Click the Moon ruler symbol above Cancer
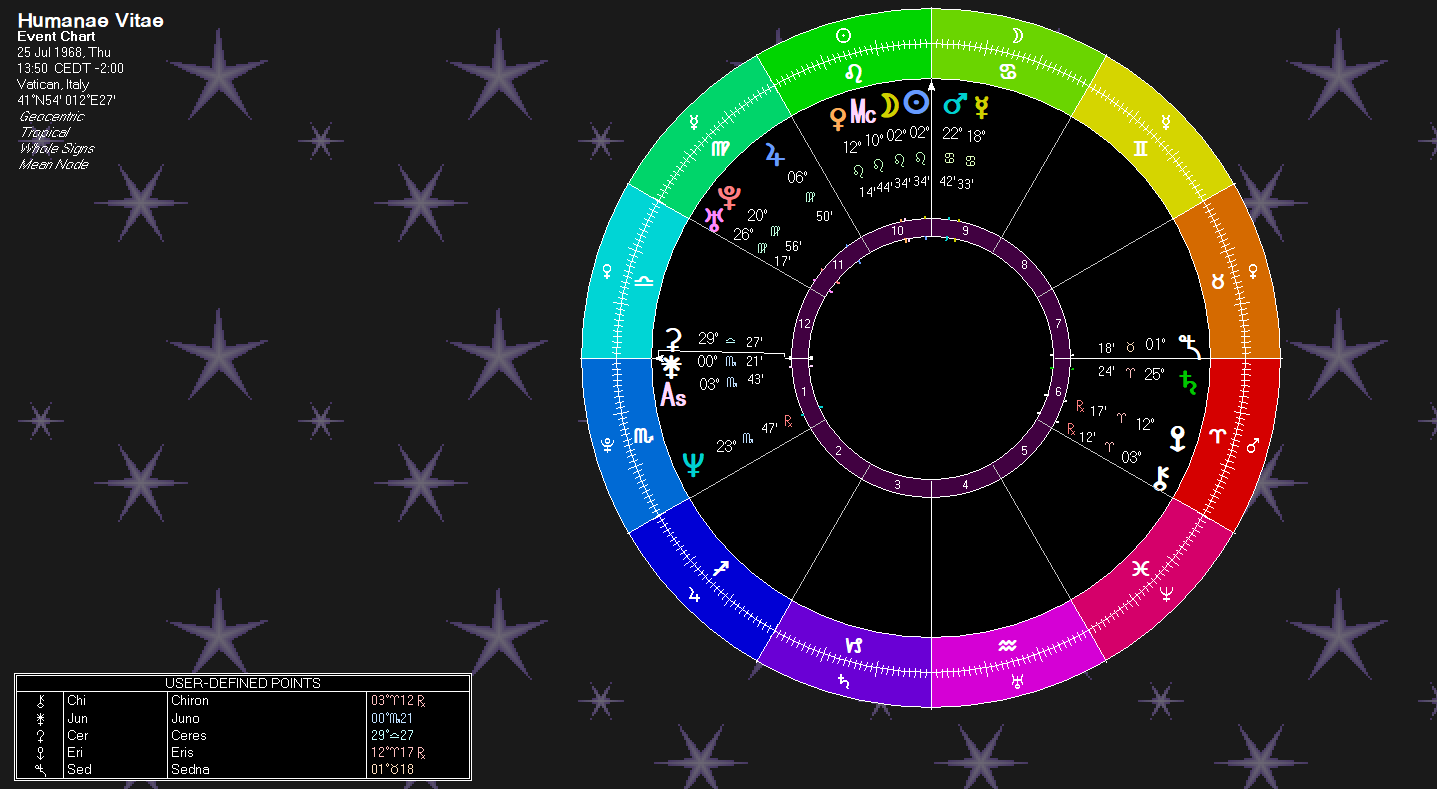 1018,34
